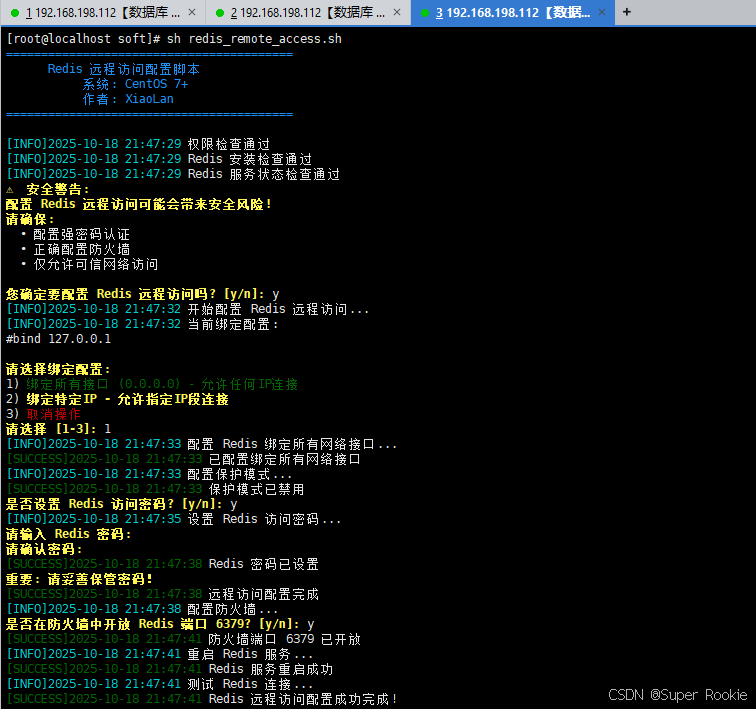The image size is (756, 709).
Task: Click the log line '配置保护模式...'
Action: (x=240, y=474)
